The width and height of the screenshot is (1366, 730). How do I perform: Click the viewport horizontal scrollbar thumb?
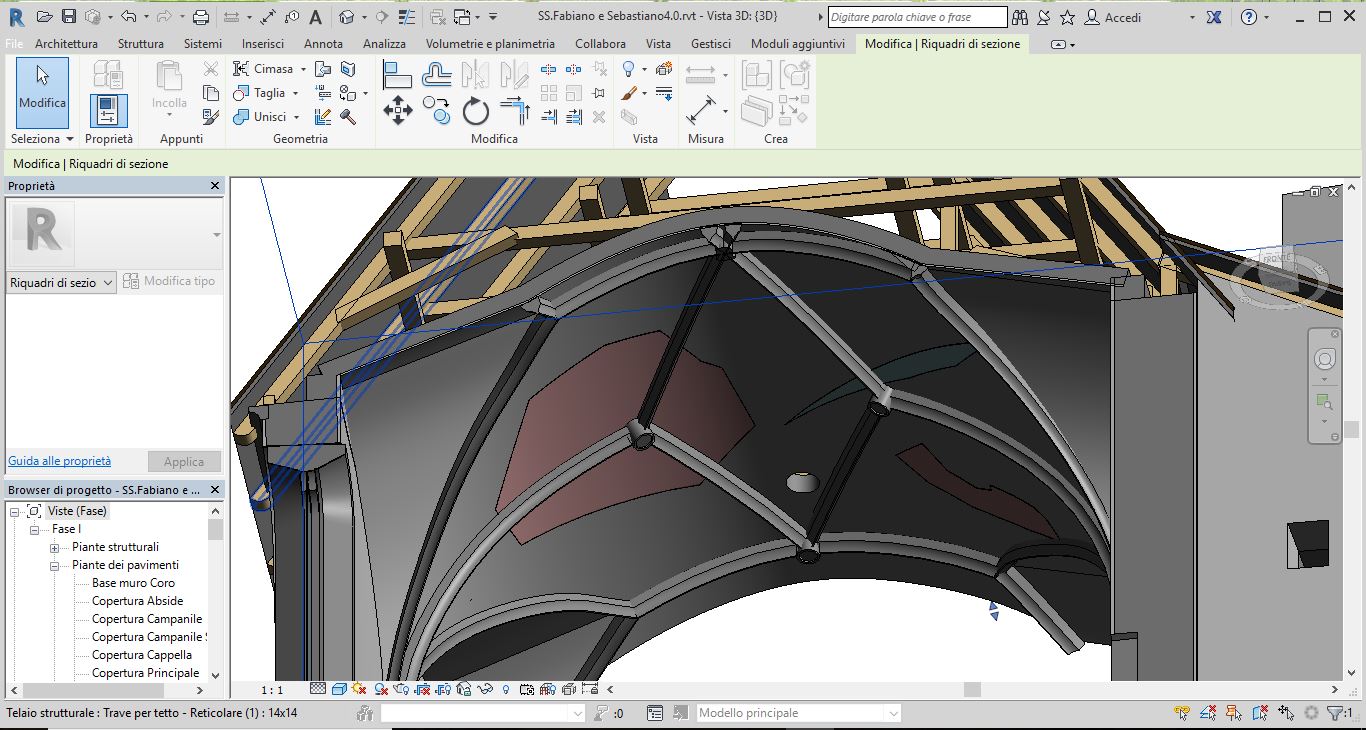pos(972,690)
